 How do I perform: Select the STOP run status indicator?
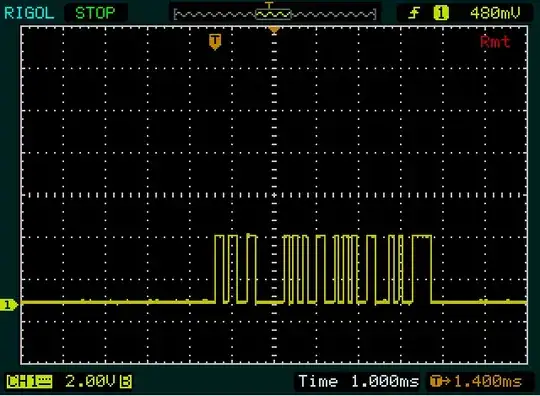pos(95,13)
